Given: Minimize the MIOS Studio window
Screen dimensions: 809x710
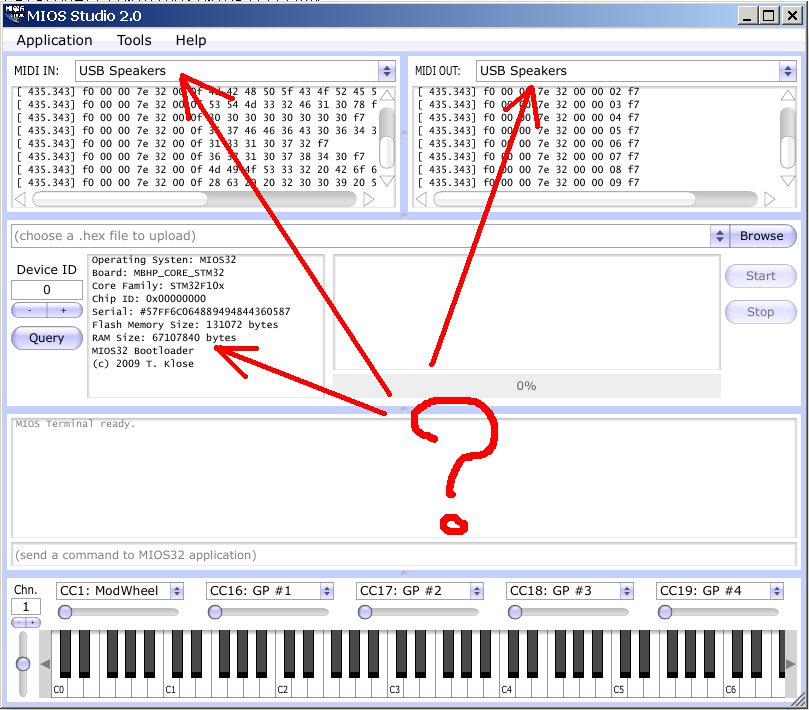Looking at the screenshot, I should coord(747,15).
